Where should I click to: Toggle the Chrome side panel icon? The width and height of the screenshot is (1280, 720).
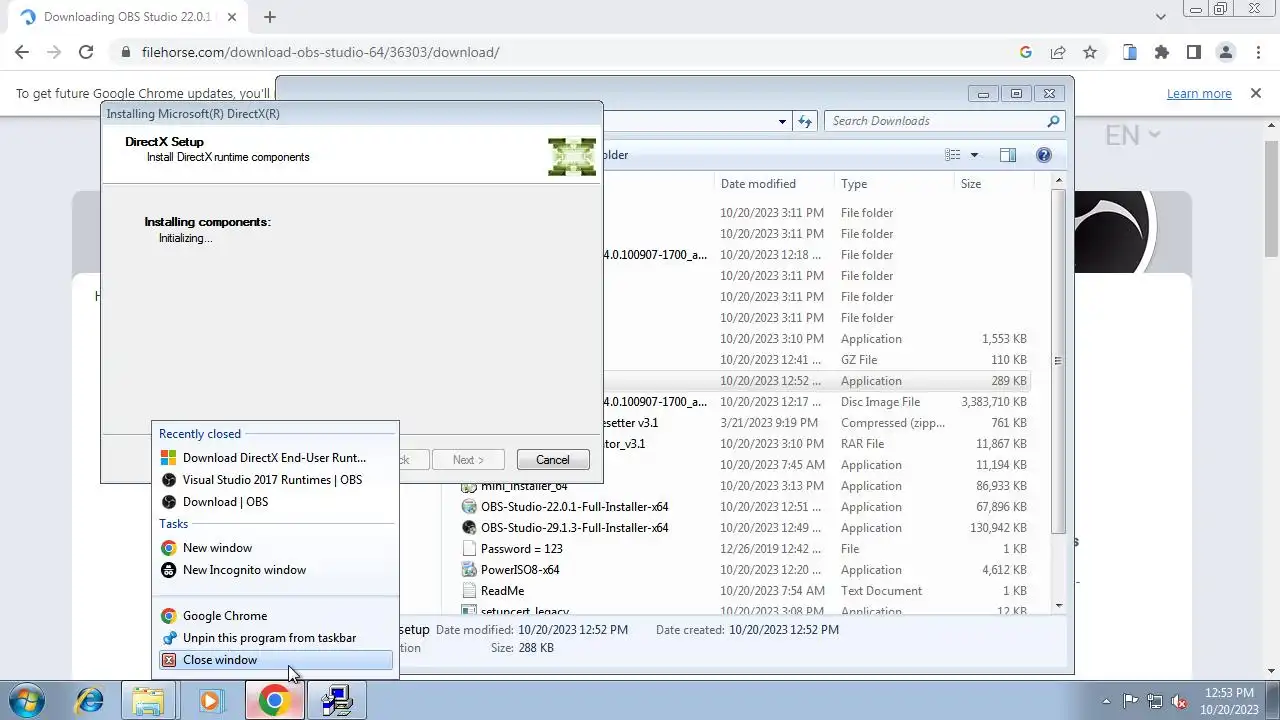(1193, 52)
